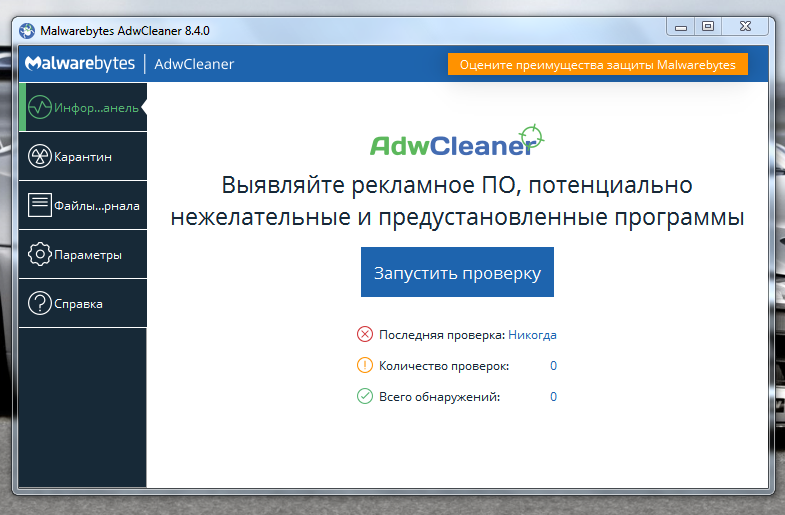Screen dimensions: 785x515
Task: Click the Всего обнаружений value 0
Action: pos(553,397)
